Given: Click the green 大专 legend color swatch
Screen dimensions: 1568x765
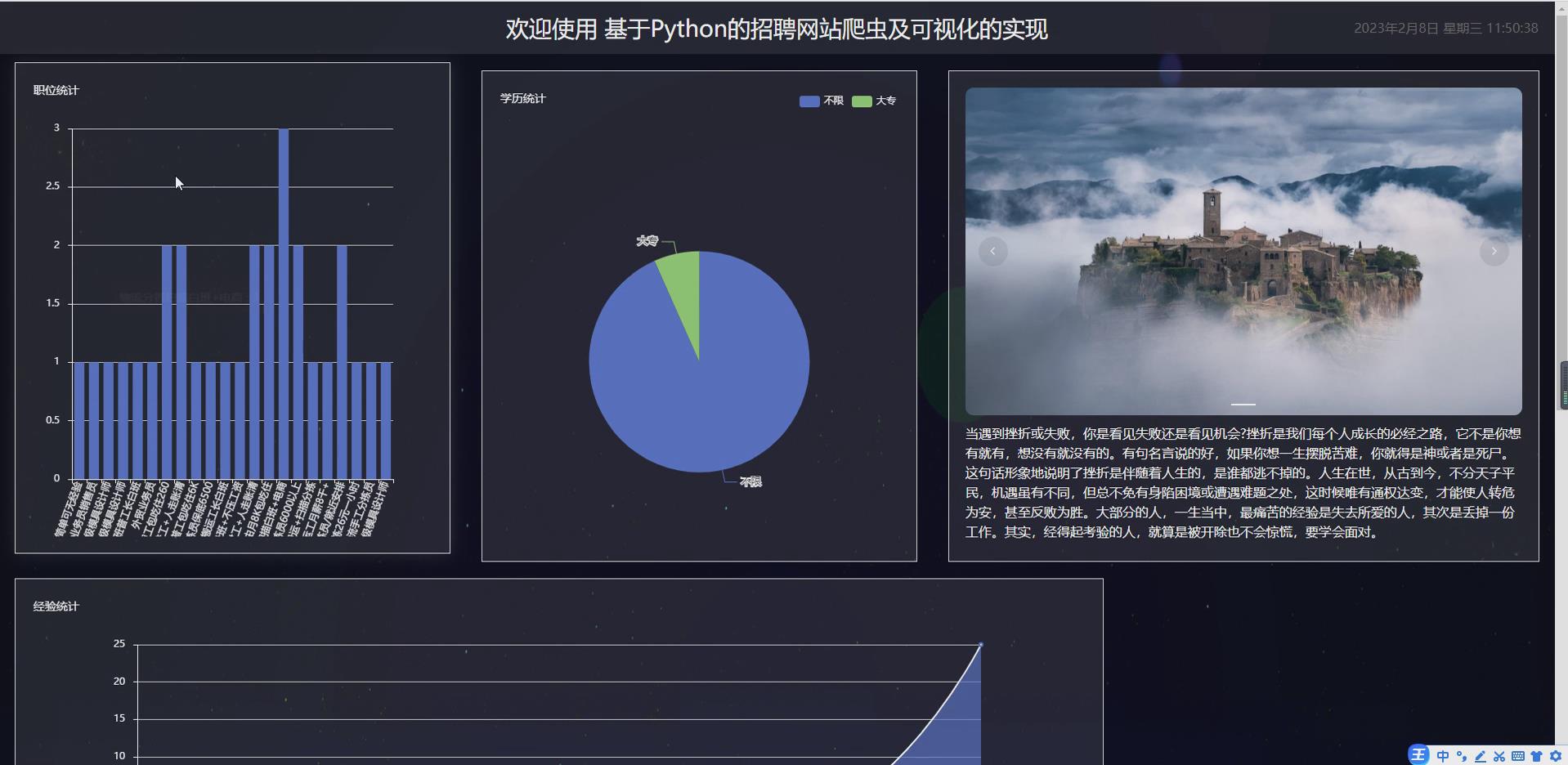Looking at the screenshot, I should (x=862, y=101).
